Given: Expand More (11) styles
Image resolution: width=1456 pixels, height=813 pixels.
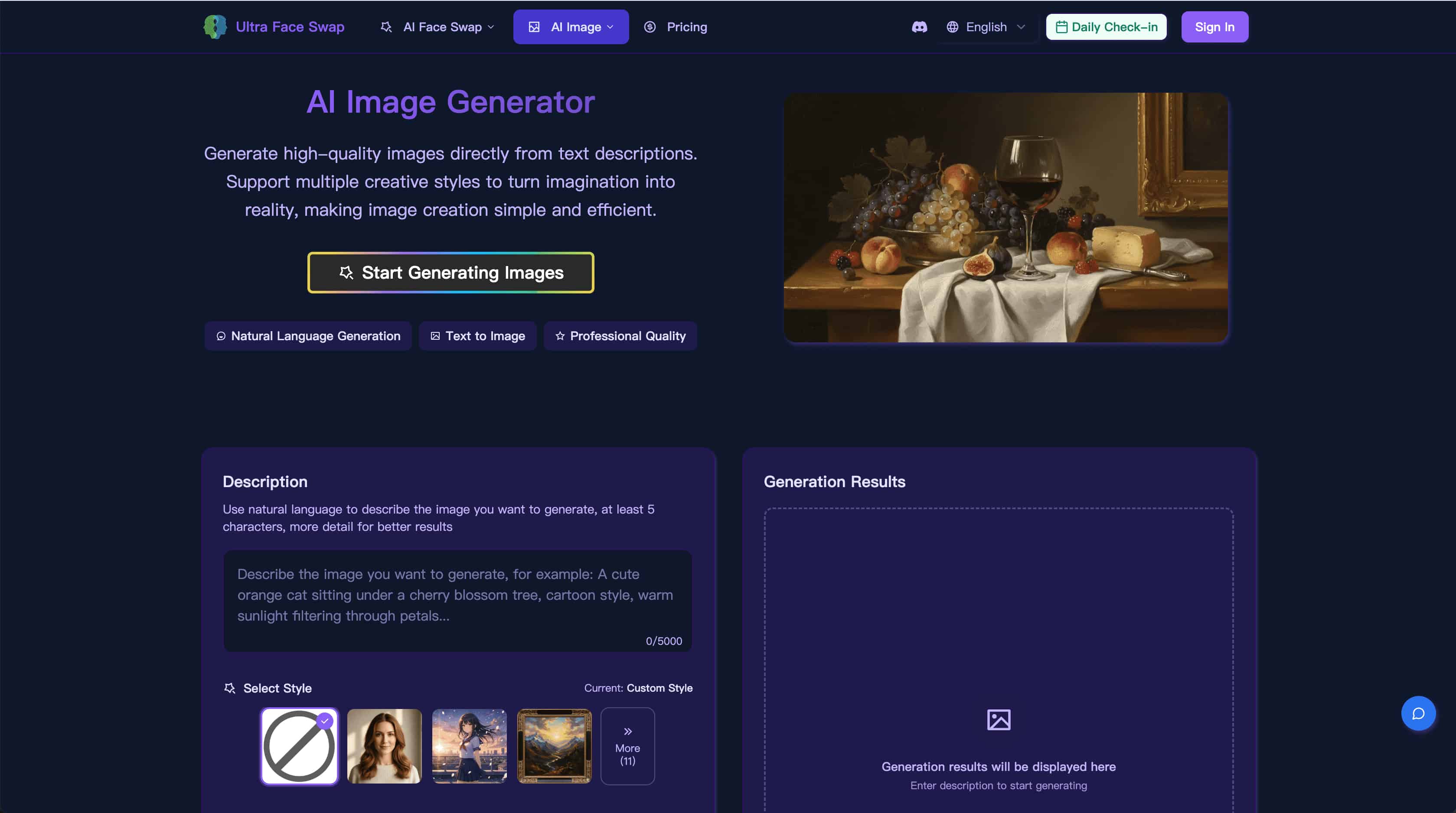Looking at the screenshot, I should (627, 746).
